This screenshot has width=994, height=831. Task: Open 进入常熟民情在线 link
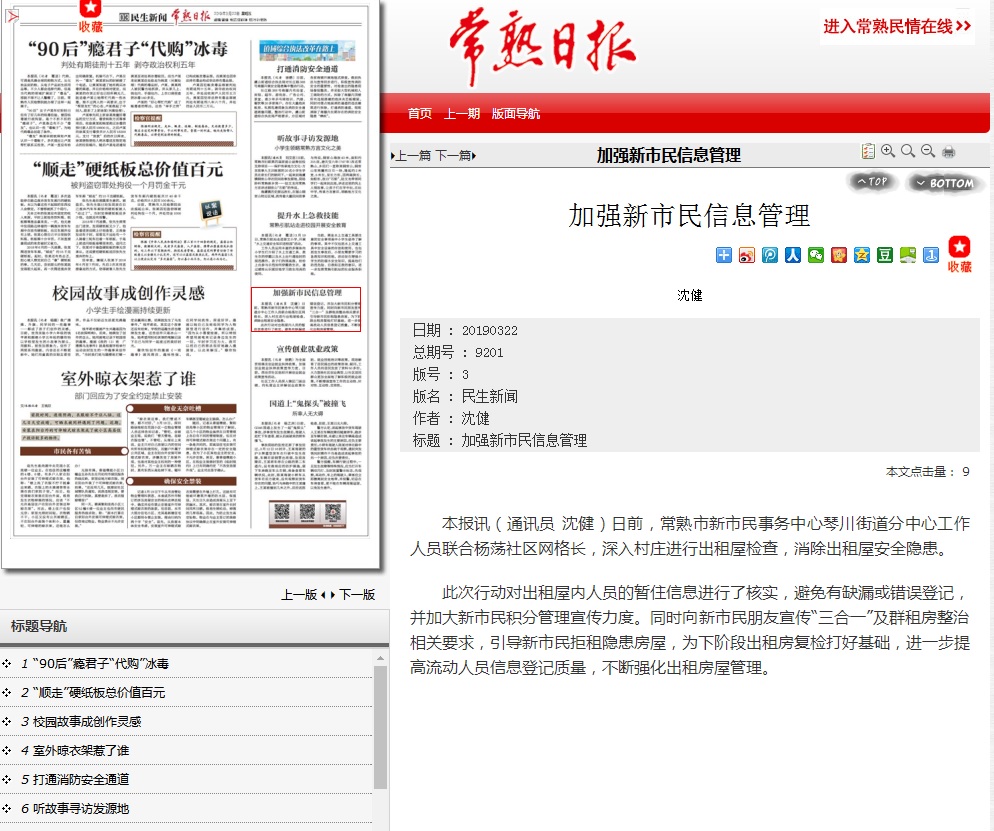click(x=897, y=27)
